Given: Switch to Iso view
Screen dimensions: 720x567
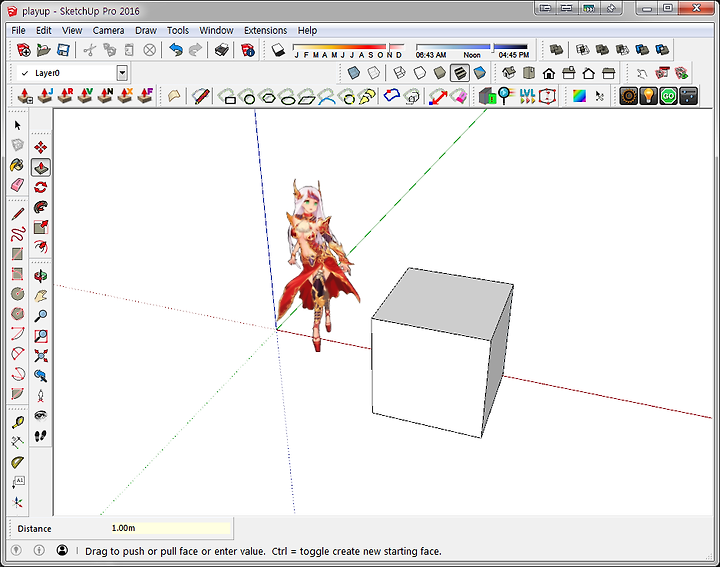Looking at the screenshot, I should pyautogui.click(x=509, y=73).
